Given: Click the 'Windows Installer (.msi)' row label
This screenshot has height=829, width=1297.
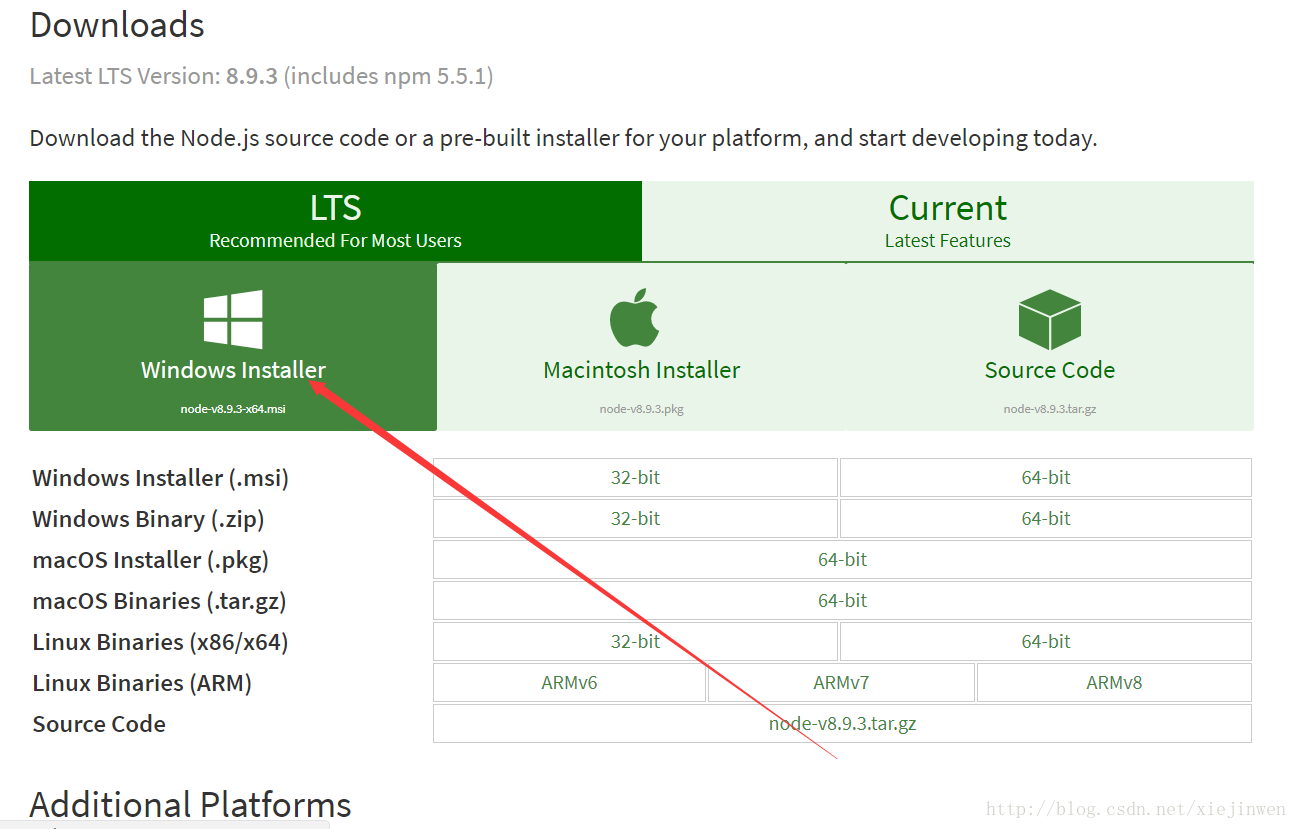Looking at the screenshot, I should pos(160,478).
